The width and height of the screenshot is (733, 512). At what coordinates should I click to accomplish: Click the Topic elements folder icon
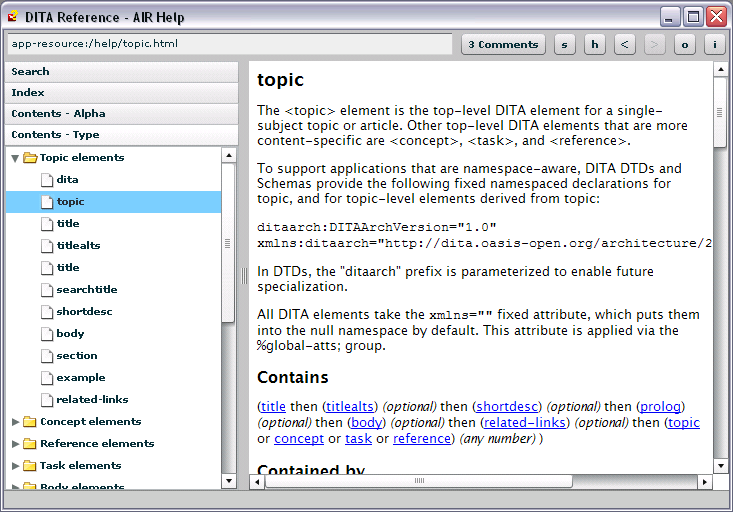pyautogui.click(x=30, y=158)
